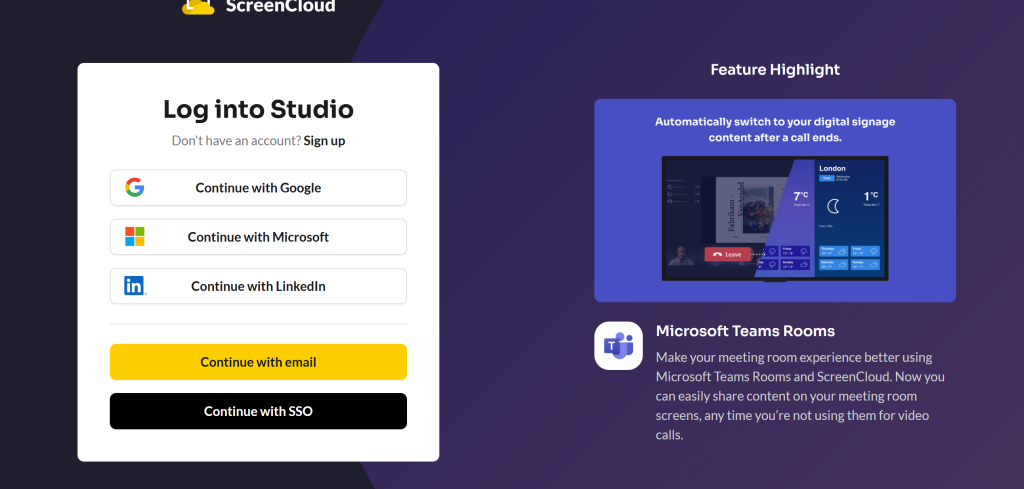Select the black Continue with SSO button
1024x489 pixels.
click(x=258, y=411)
